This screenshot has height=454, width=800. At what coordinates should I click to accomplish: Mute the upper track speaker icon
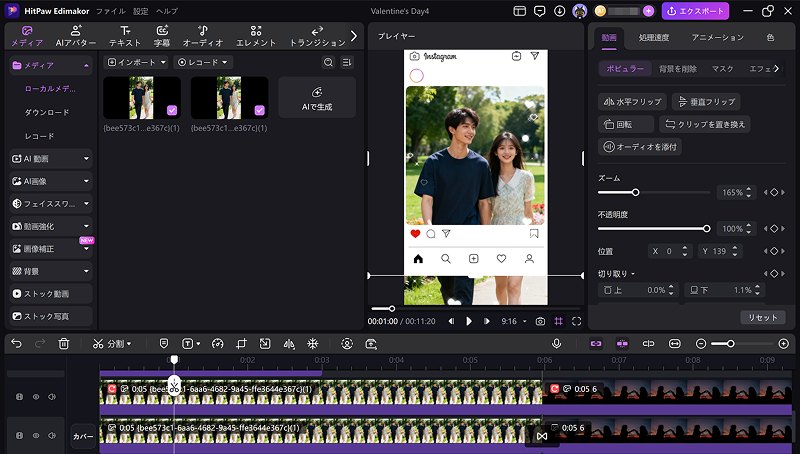tap(52, 396)
